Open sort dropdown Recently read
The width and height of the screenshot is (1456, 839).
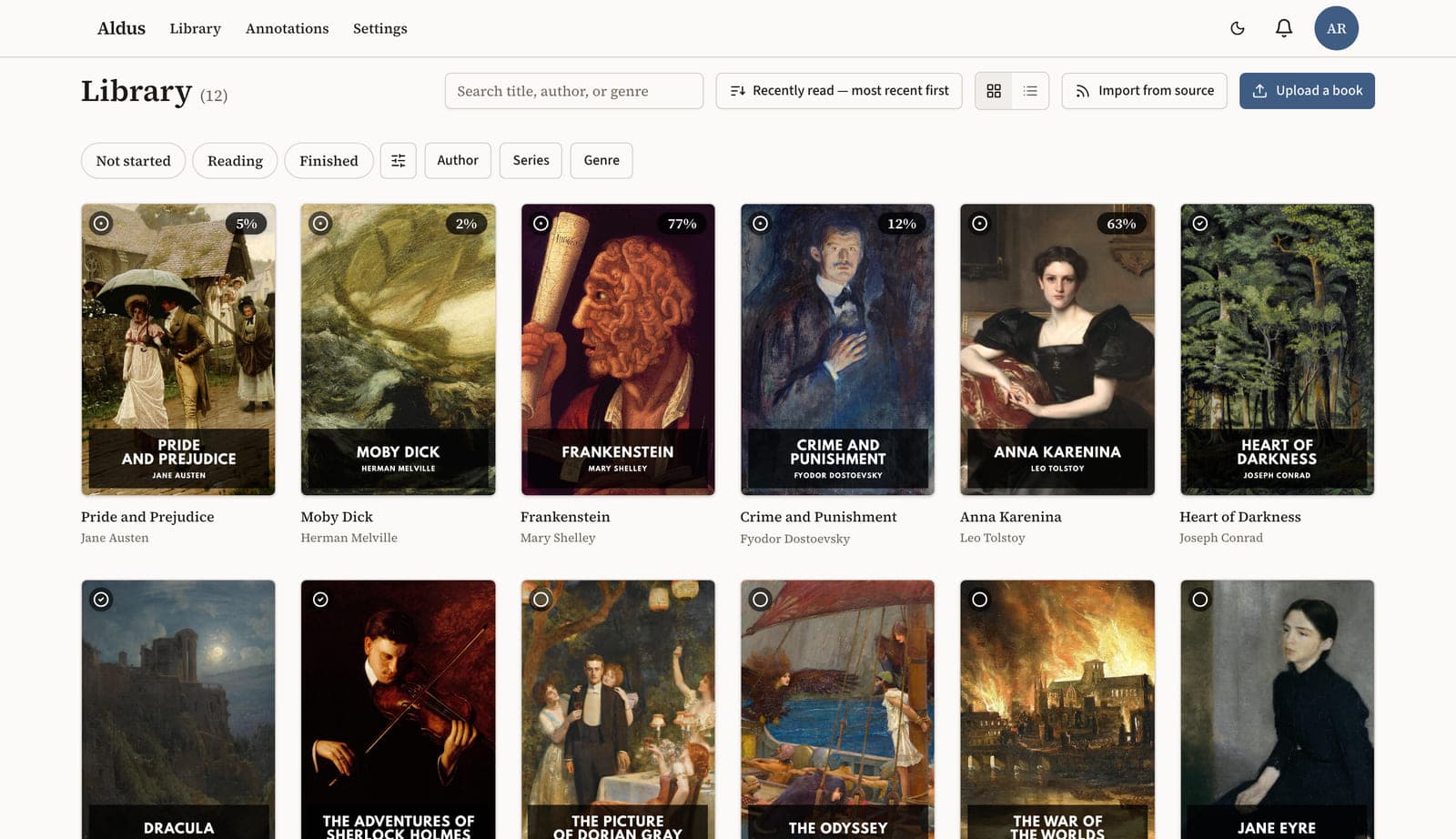(839, 91)
